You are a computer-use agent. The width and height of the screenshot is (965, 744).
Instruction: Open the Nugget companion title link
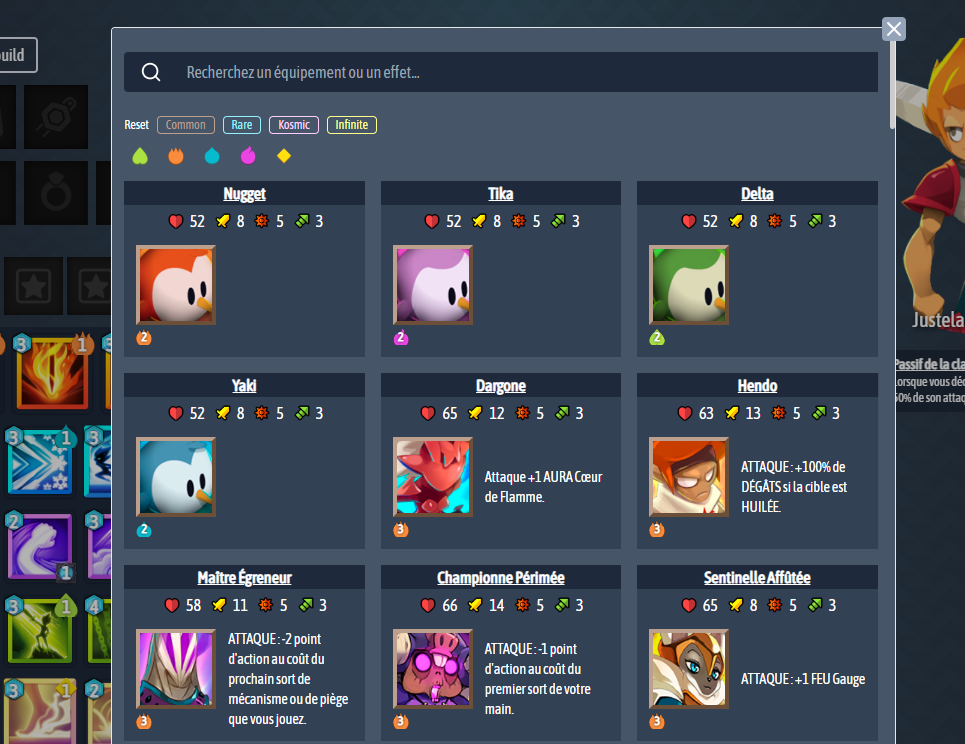(x=244, y=194)
